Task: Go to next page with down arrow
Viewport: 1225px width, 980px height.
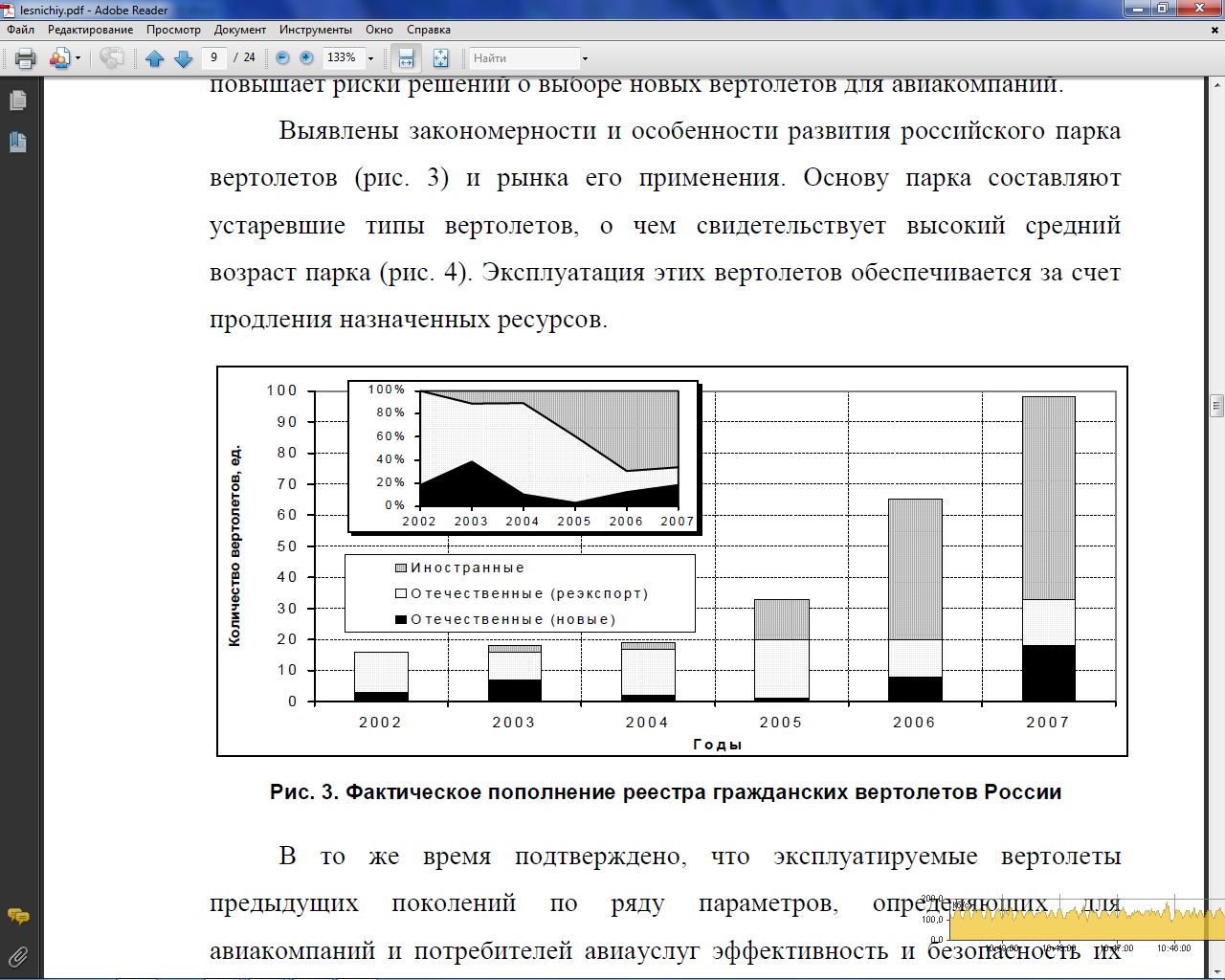Action: [184, 58]
